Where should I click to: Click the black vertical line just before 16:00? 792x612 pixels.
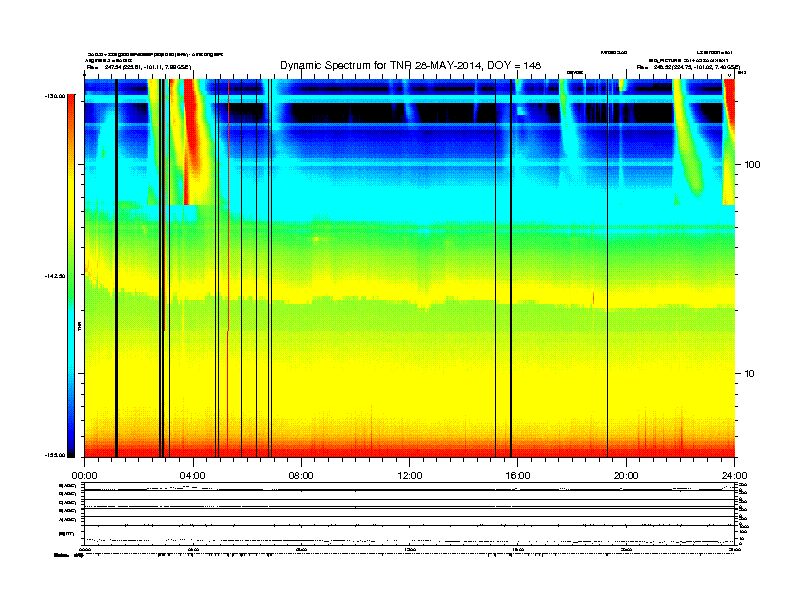point(511,268)
